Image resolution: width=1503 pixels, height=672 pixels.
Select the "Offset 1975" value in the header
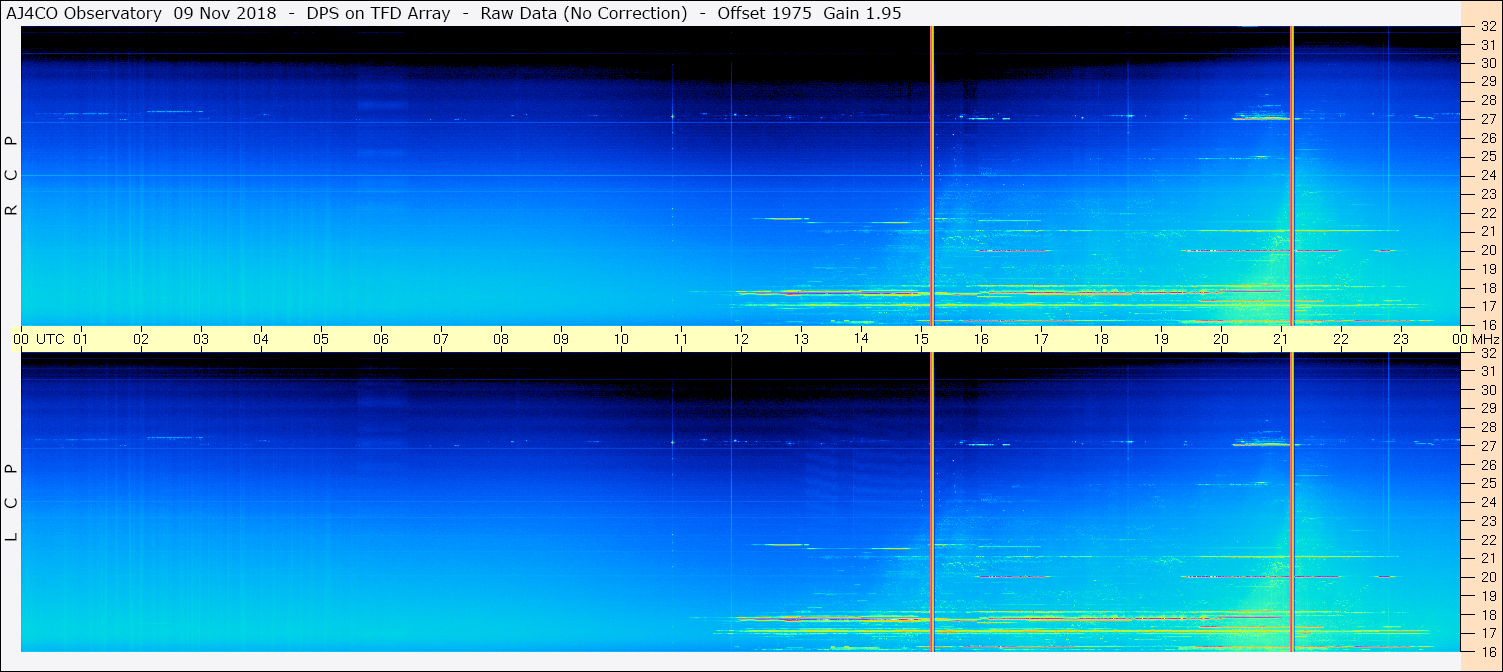(765, 13)
